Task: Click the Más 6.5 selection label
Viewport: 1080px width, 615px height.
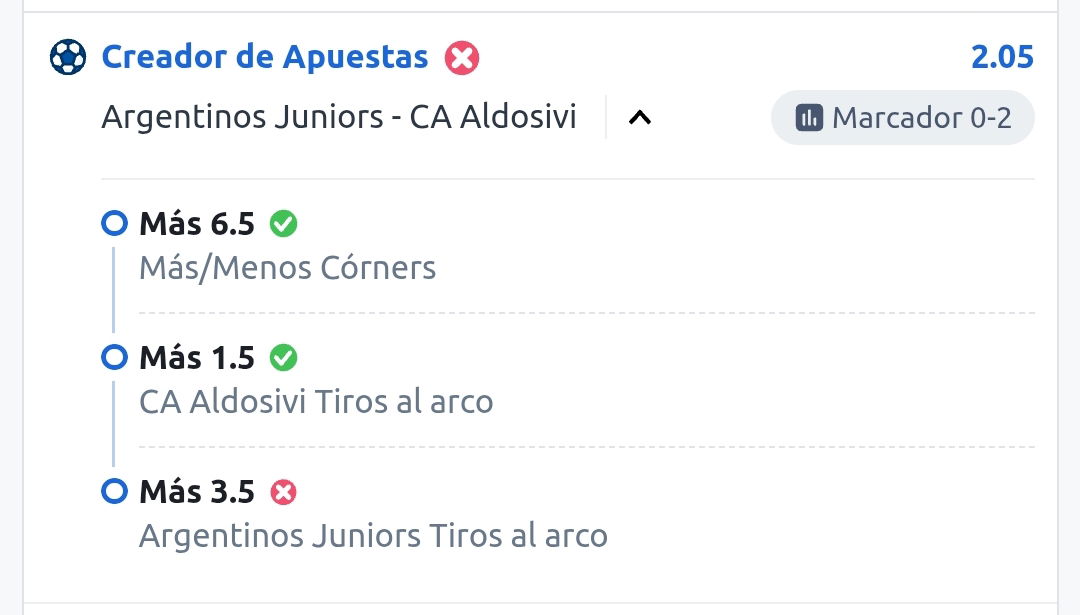Action: click(197, 224)
